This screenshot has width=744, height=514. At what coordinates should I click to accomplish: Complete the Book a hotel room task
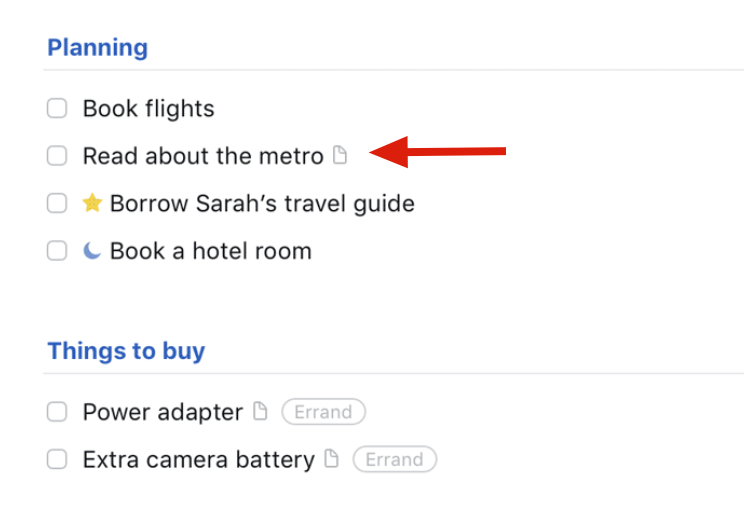(x=57, y=251)
